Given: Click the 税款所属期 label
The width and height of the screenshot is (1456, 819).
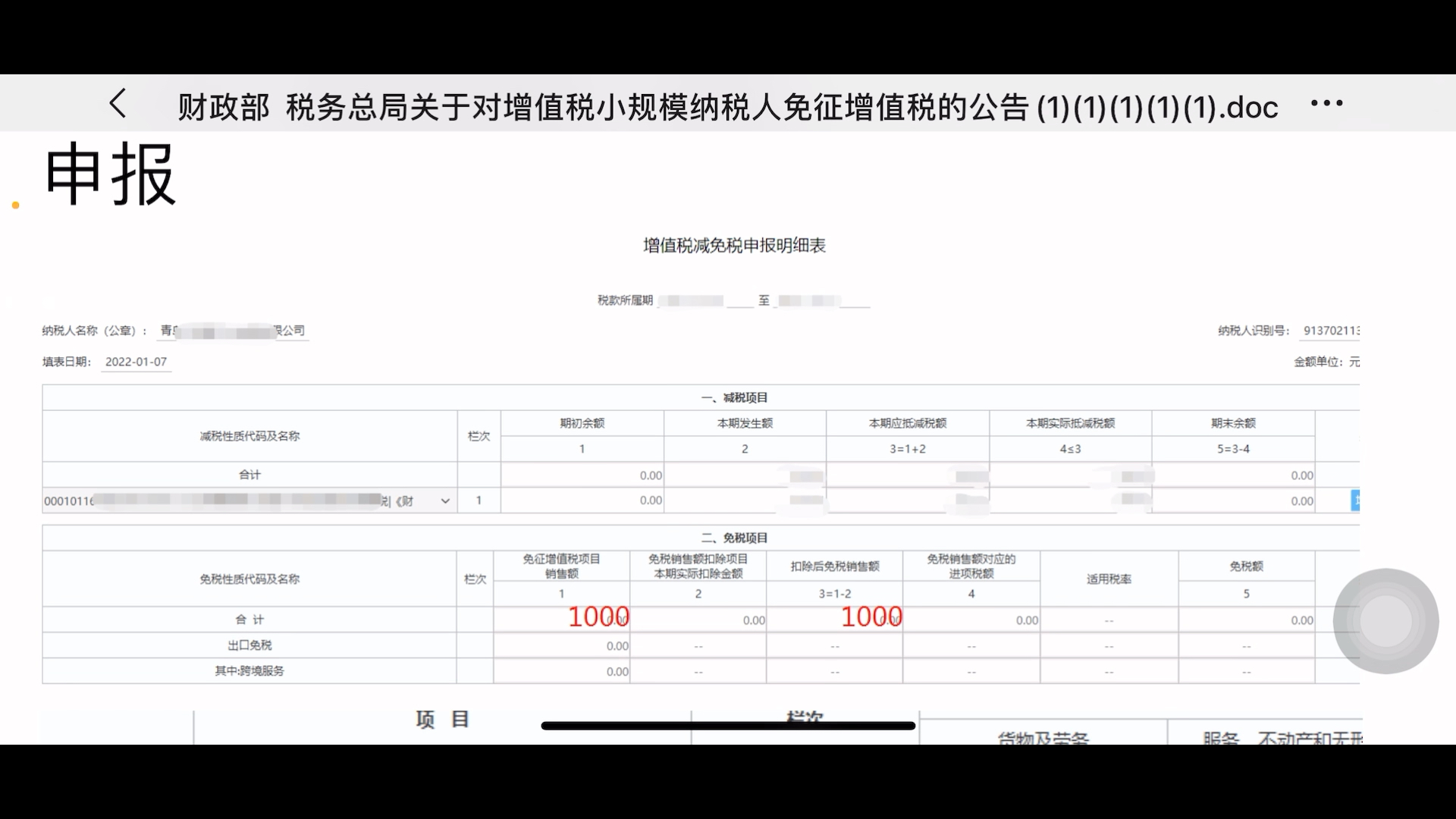Looking at the screenshot, I should [x=625, y=301].
